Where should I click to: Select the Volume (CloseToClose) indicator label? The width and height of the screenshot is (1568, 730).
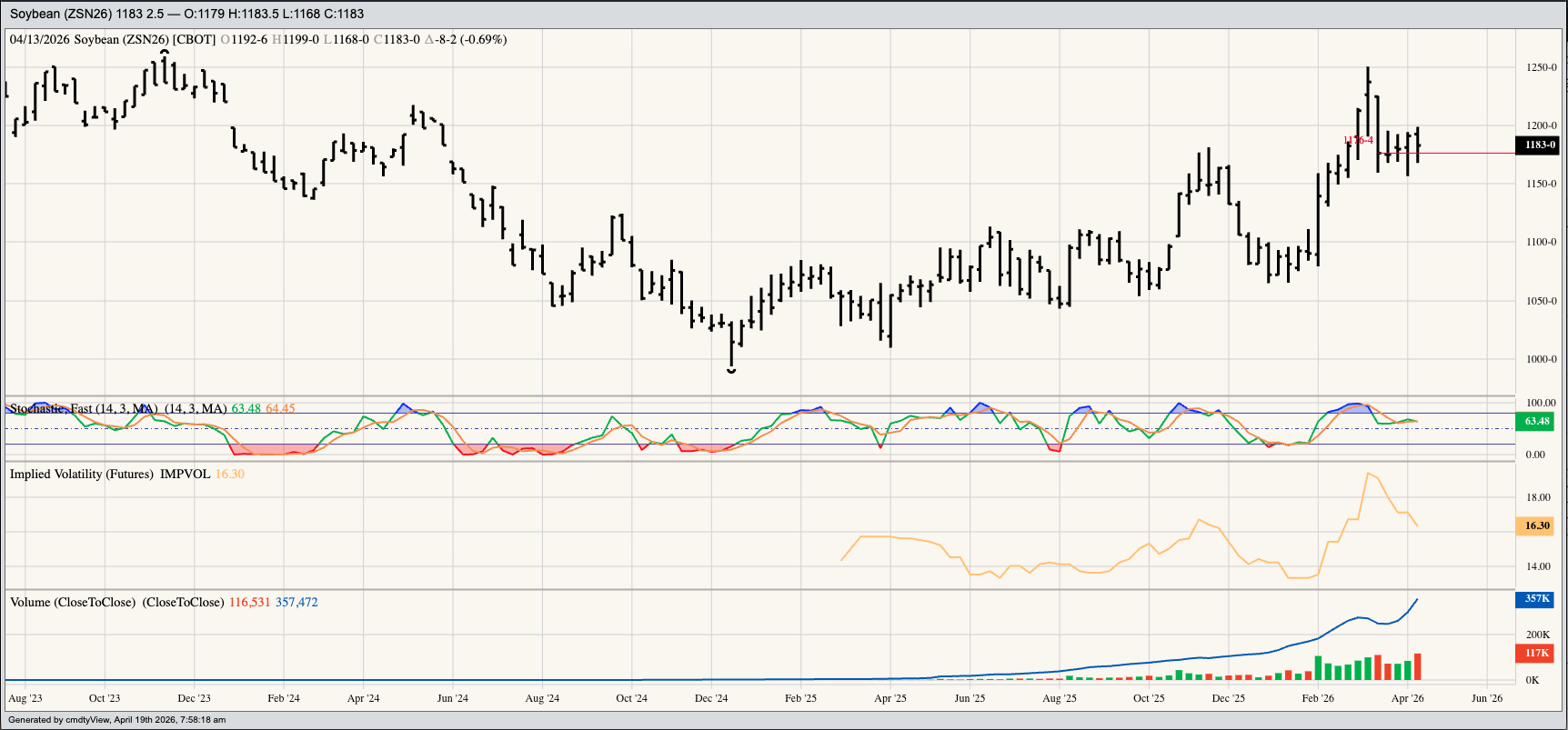[116, 603]
